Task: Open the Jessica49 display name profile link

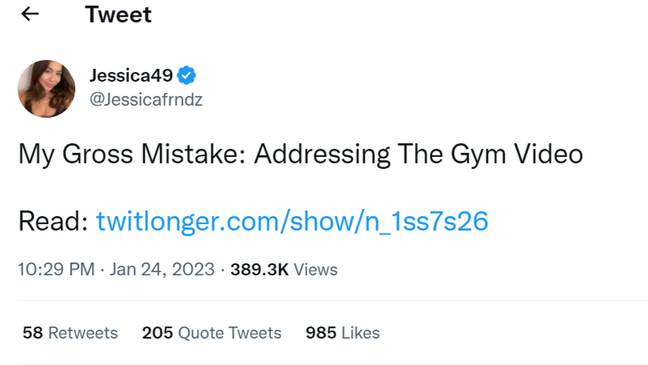Action: tap(131, 75)
